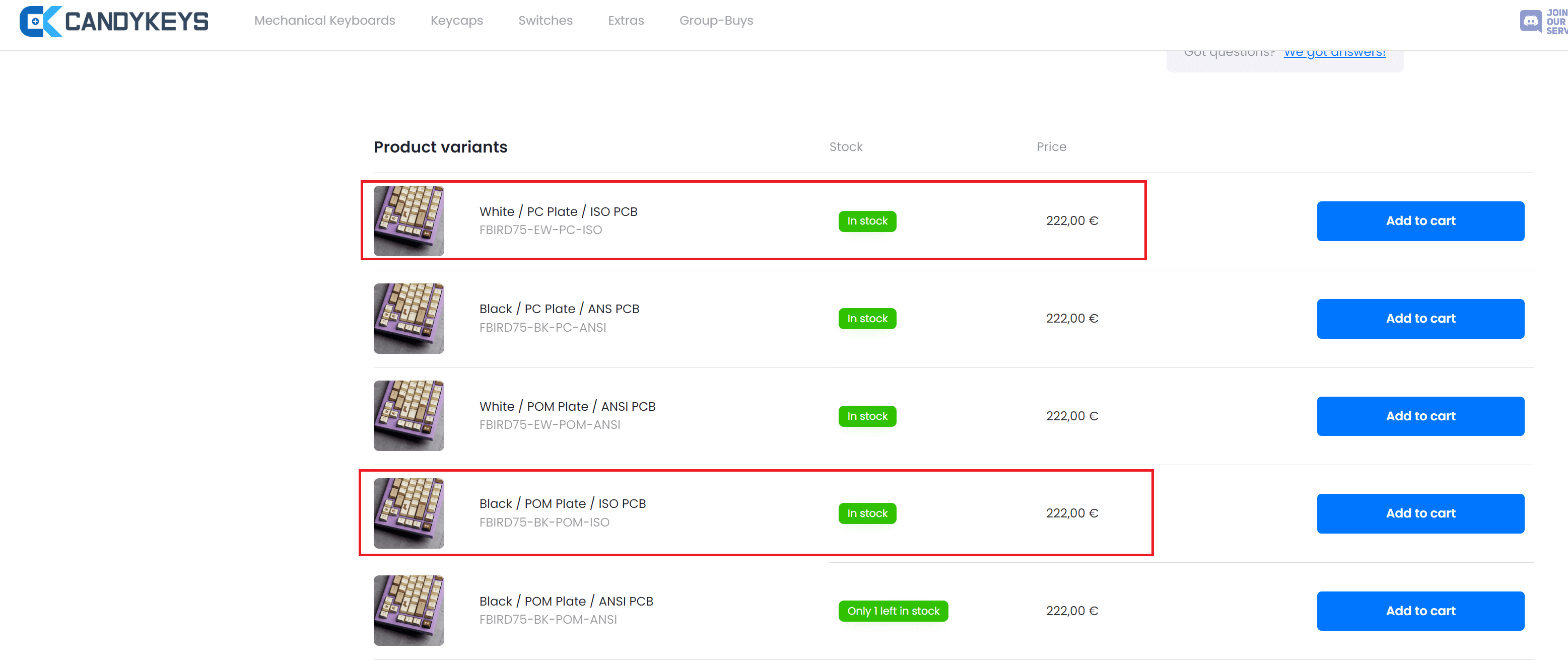This screenshot has width=1568, height=670.
Task: Open the Keycaps menu
Action: point(456,21)
